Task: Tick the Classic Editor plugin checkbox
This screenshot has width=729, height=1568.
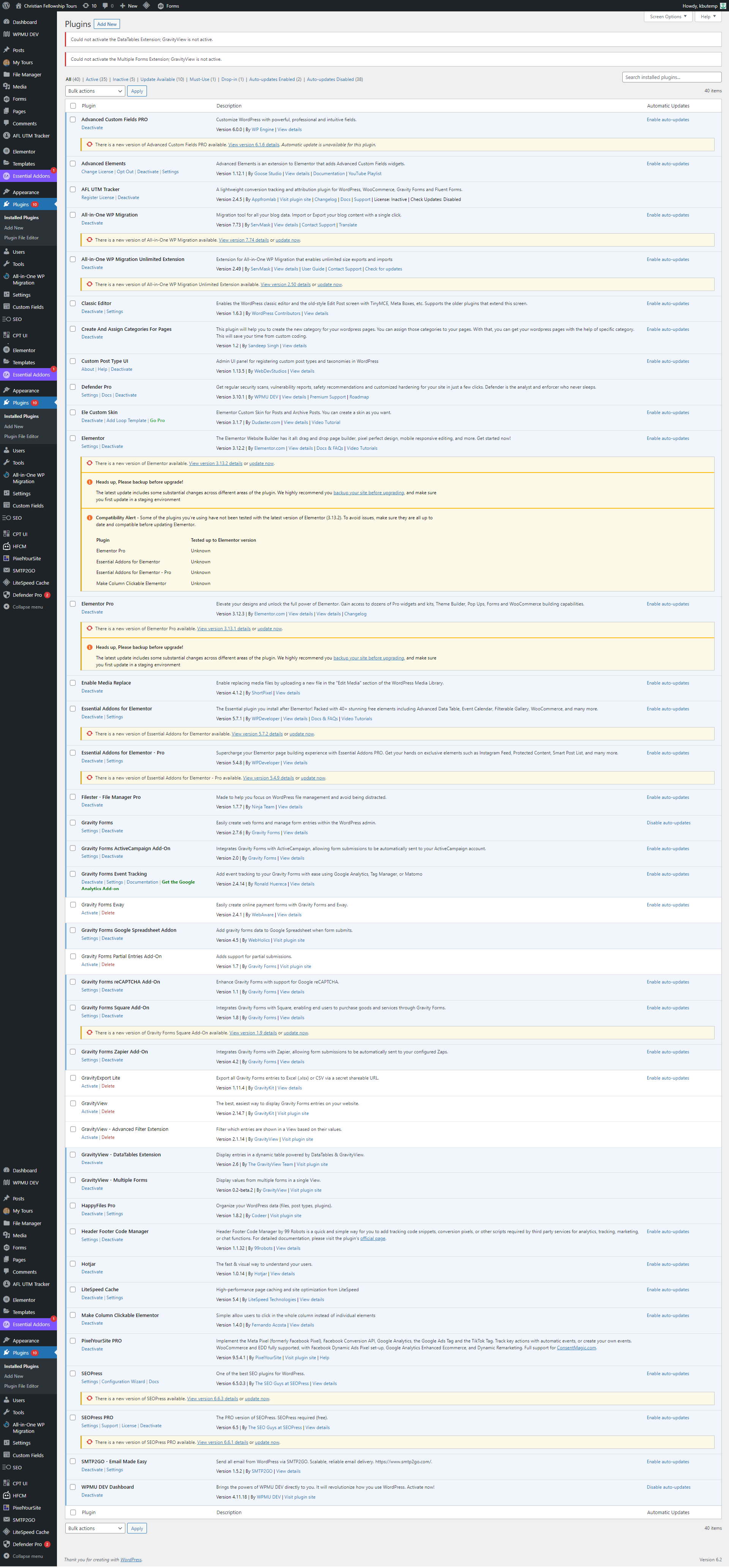Action: [x=73, y=303]
